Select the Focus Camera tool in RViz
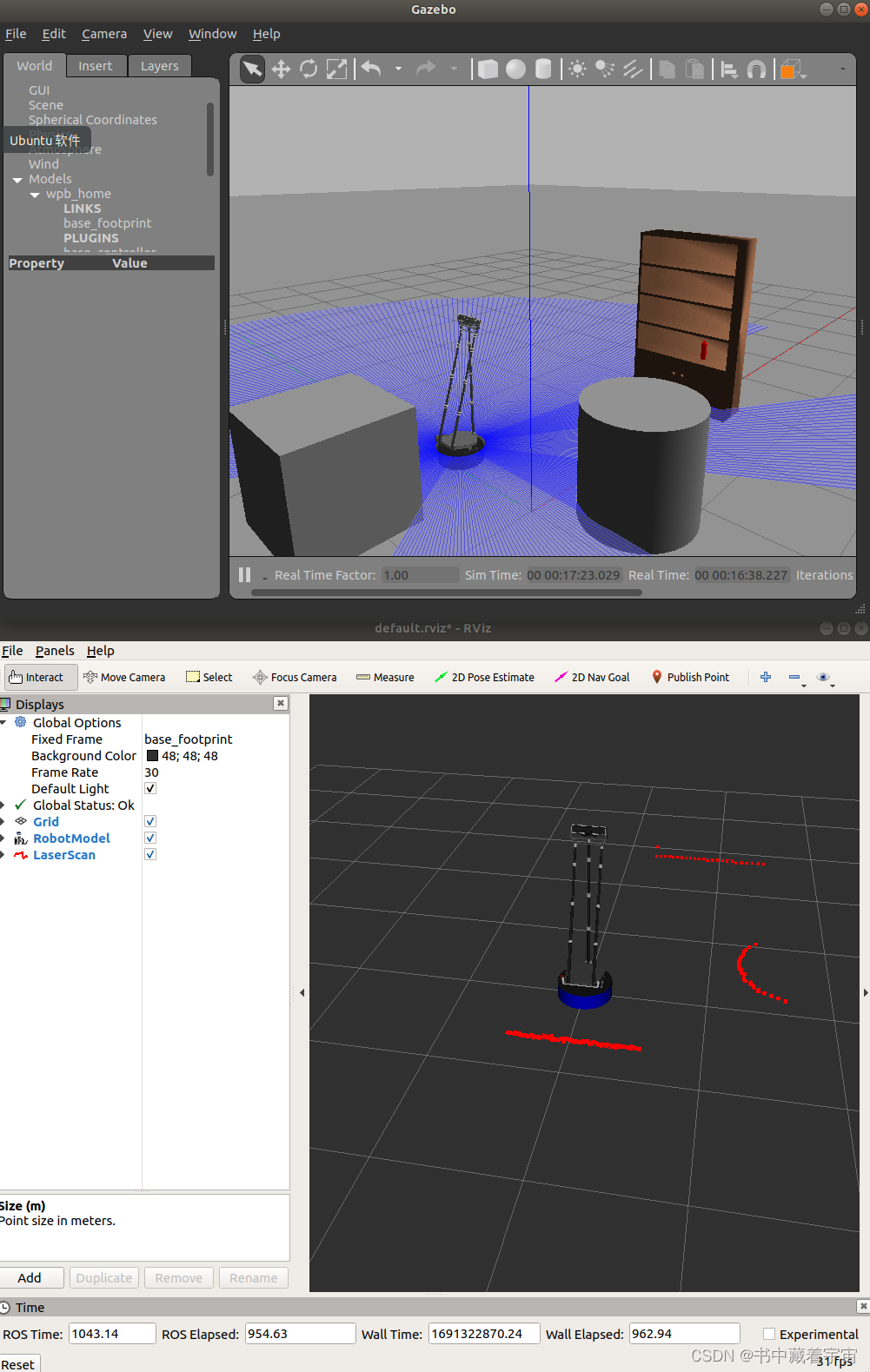 pyautogui.click(x=295, y=678)
